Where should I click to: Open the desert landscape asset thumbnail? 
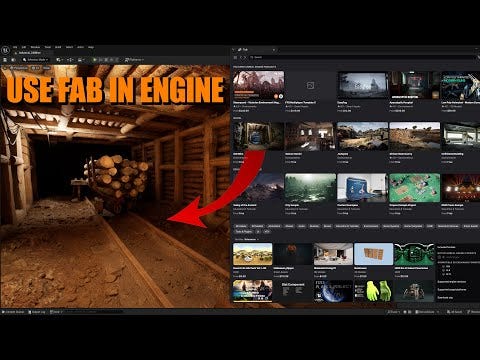click(252, 254)
